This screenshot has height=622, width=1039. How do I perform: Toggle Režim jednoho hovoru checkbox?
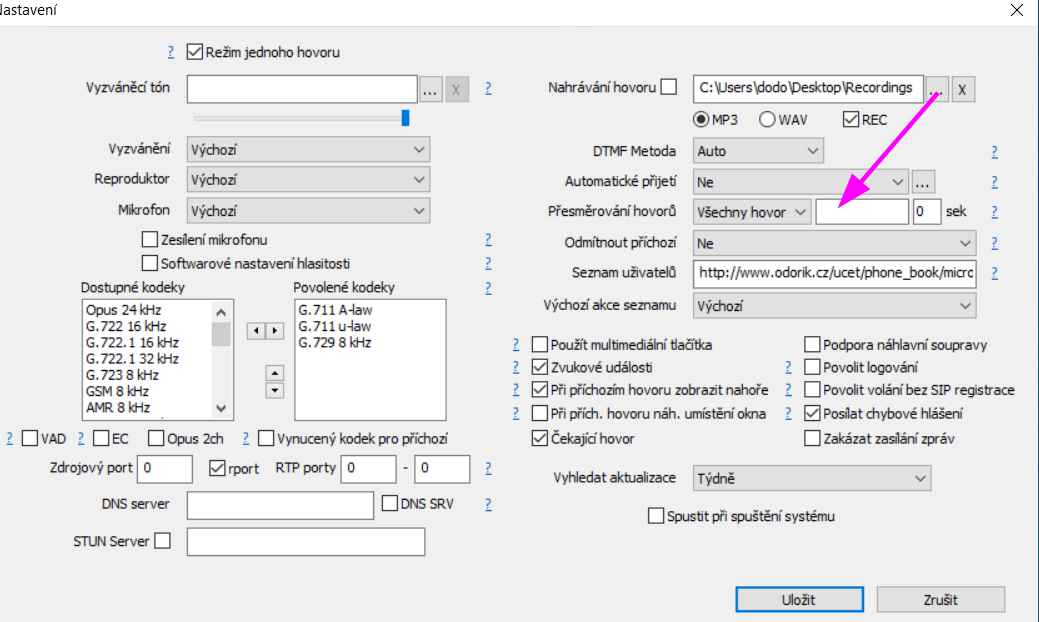pyautogui.click(x=195, y=52)
